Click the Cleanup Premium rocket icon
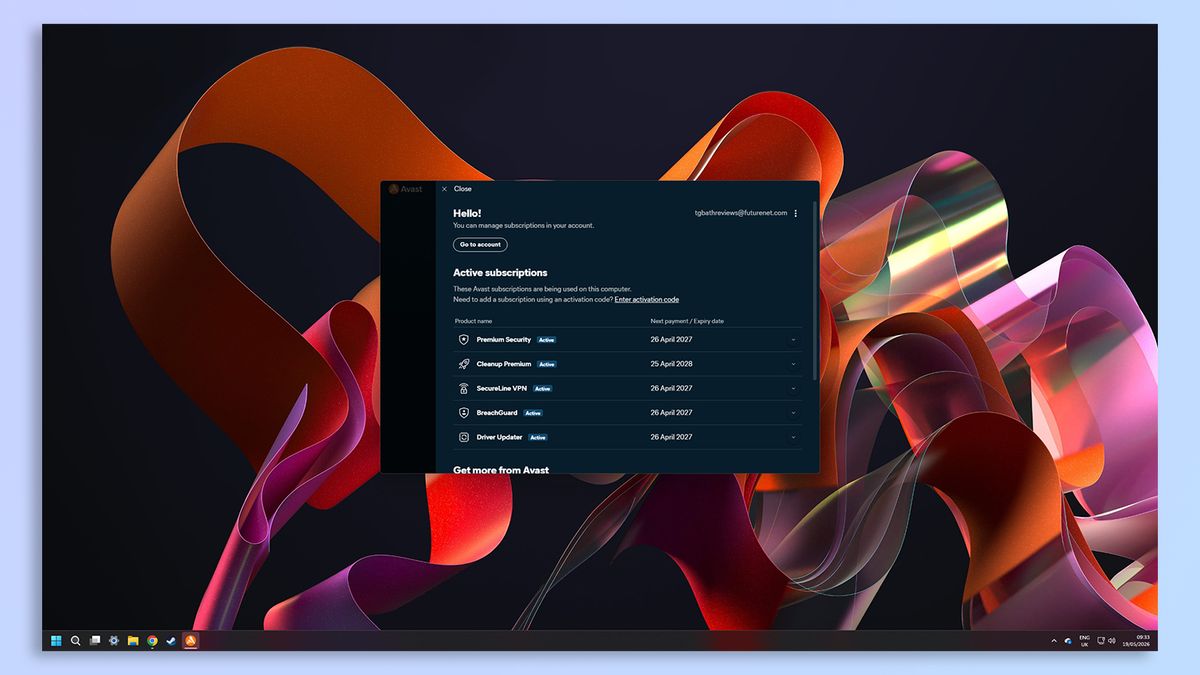The width and height of the screenshot is (1200, 675). coord(464,364)
